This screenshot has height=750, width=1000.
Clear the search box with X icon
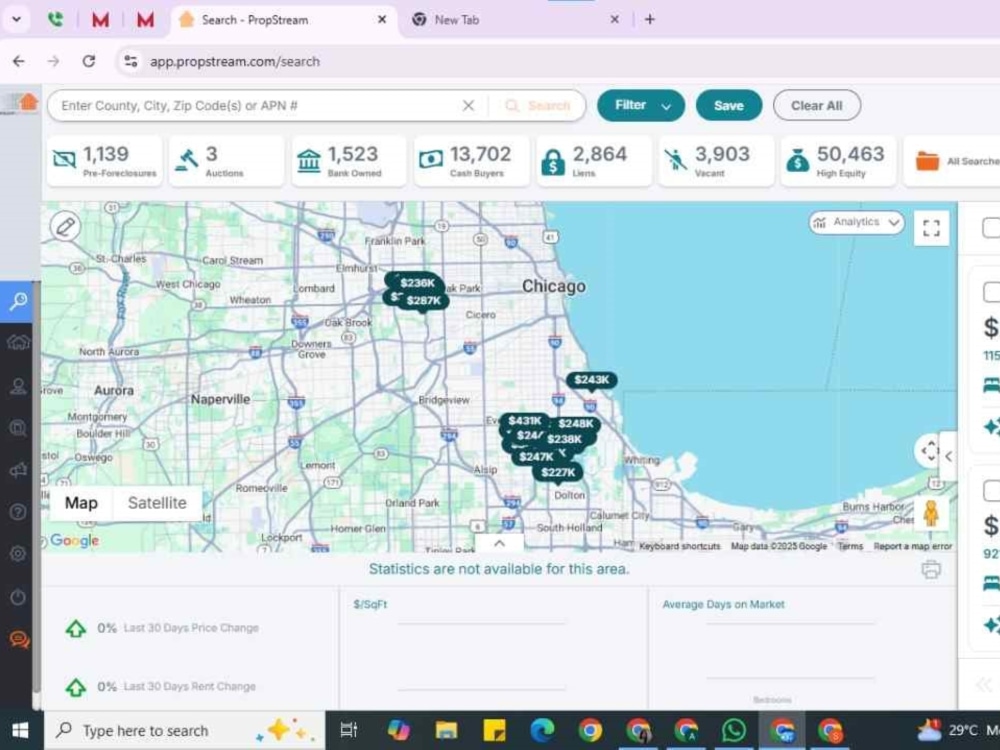(468, 105)
